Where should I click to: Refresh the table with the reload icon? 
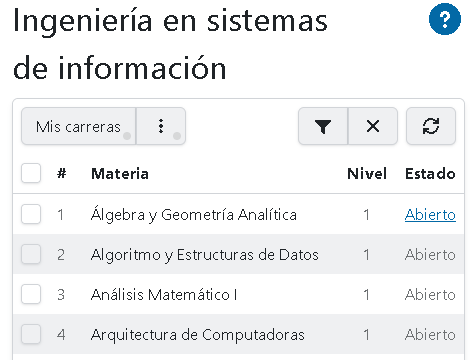(x=431, y=126)
